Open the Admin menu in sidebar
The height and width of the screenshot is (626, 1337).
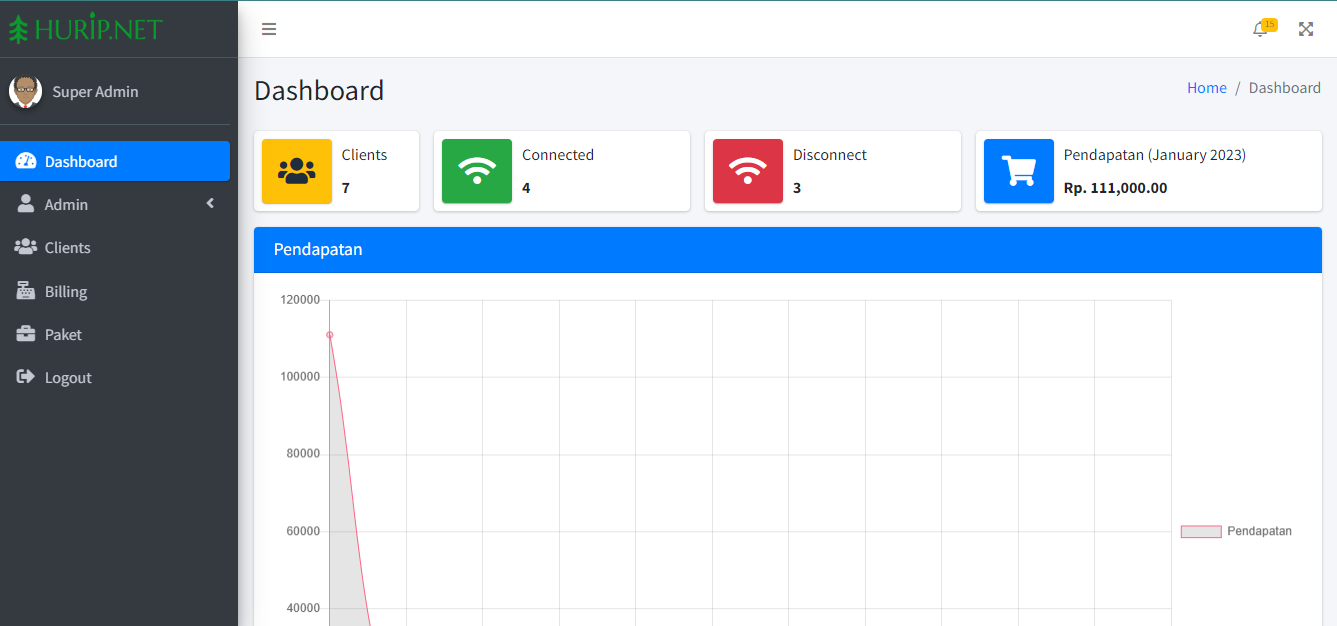pos(67,204)
